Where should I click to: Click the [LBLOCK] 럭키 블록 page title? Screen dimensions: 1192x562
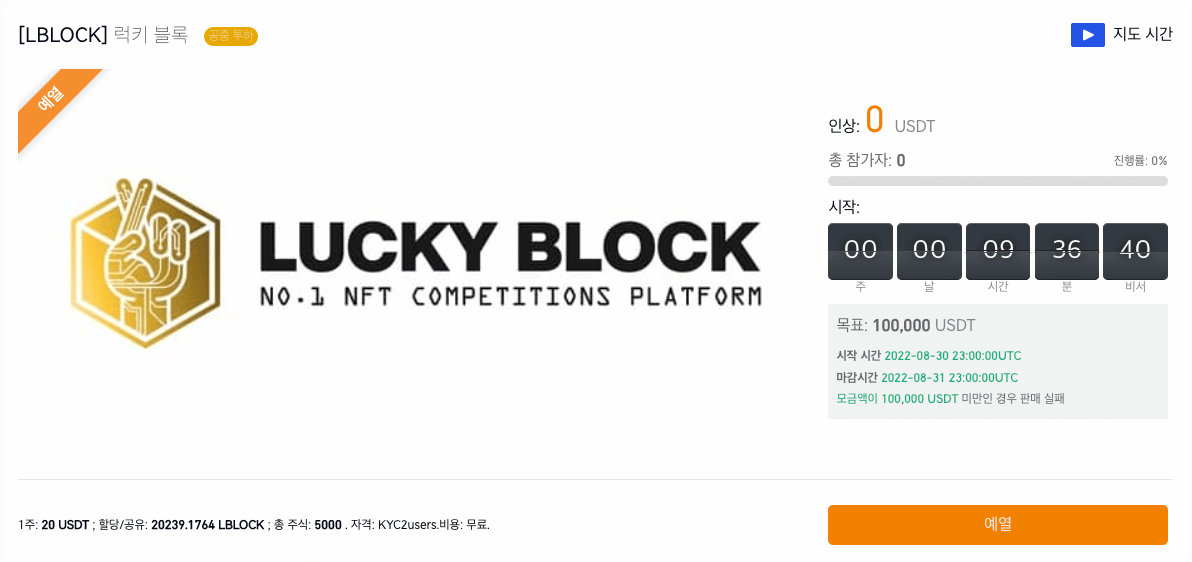tap(103, 36)
